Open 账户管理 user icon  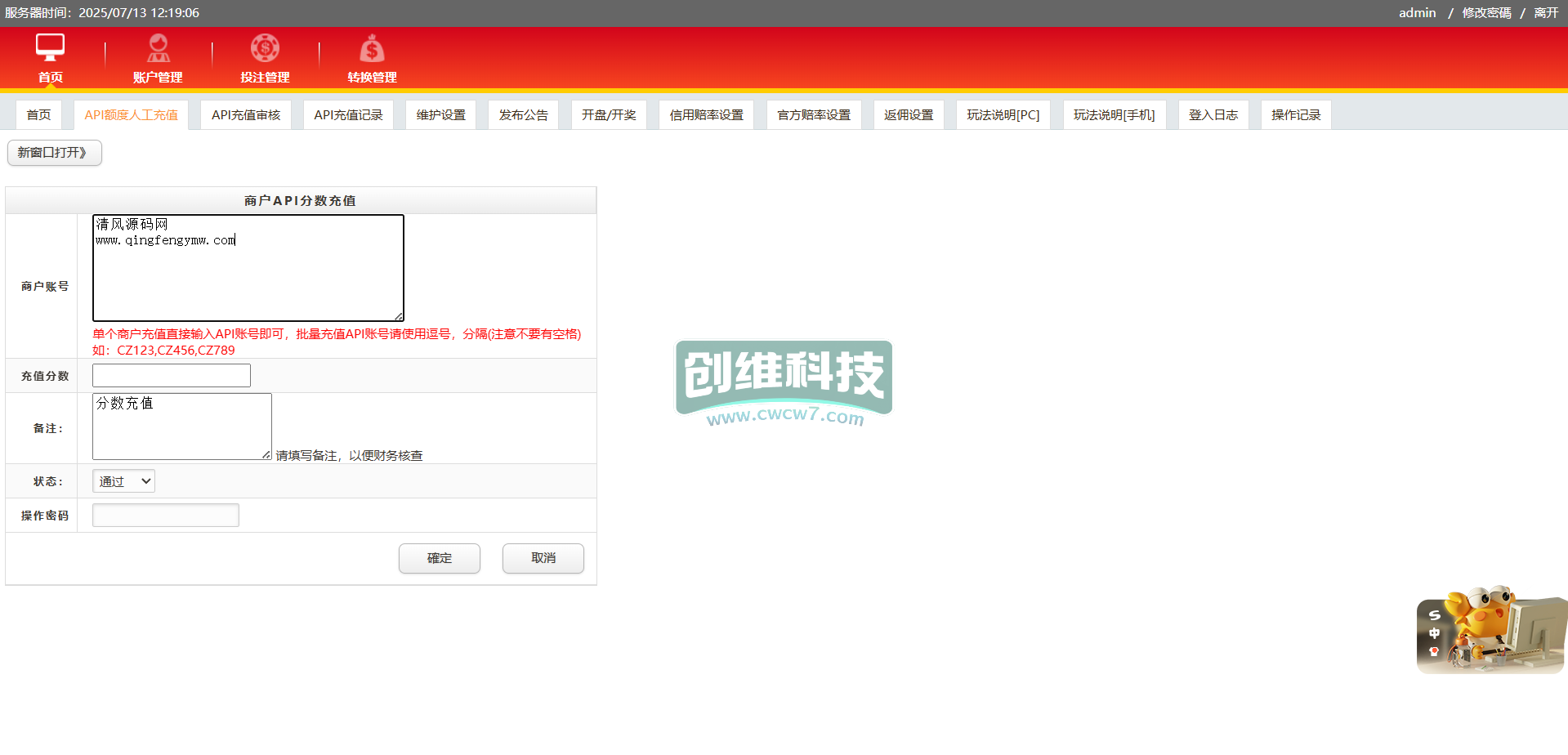(158, 47)
